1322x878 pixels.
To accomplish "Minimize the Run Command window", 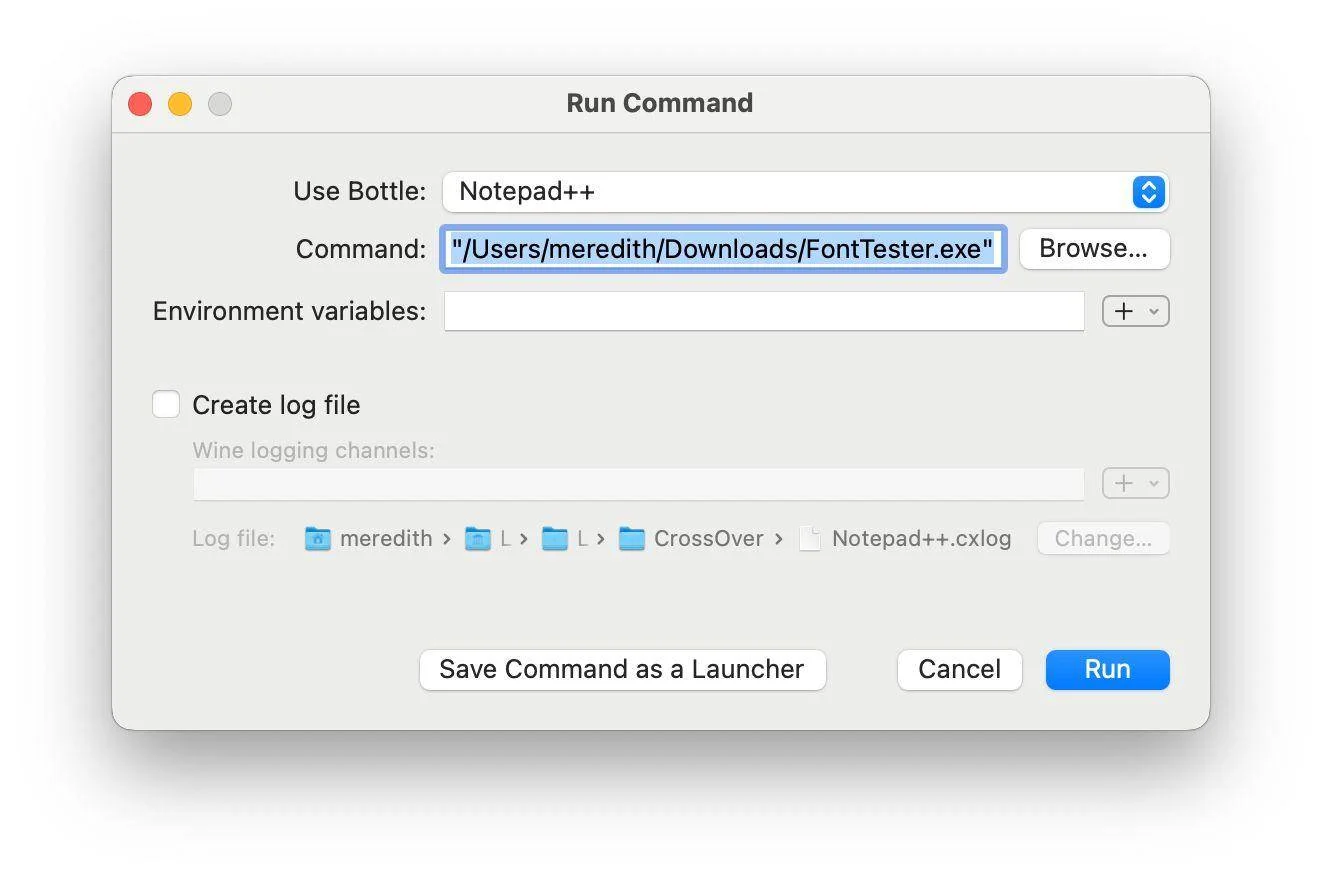I will [180, 104].
